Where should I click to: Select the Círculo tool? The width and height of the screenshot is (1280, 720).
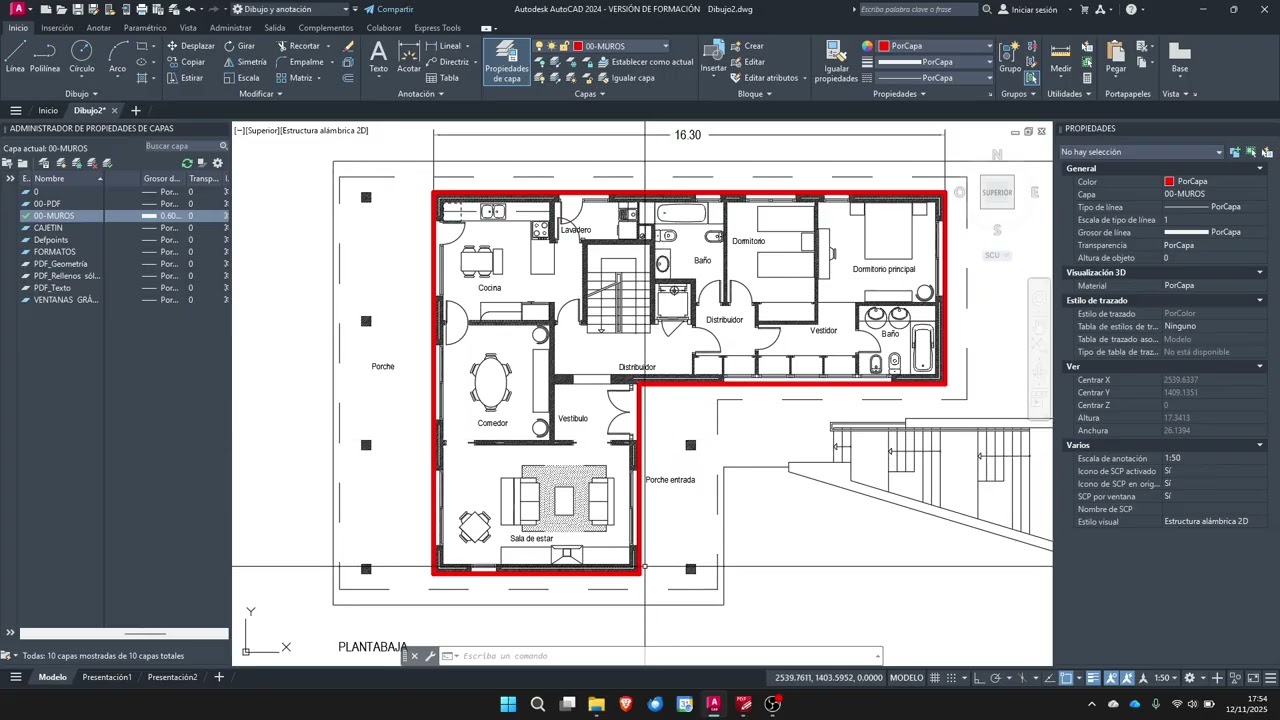tap(82, 57)
